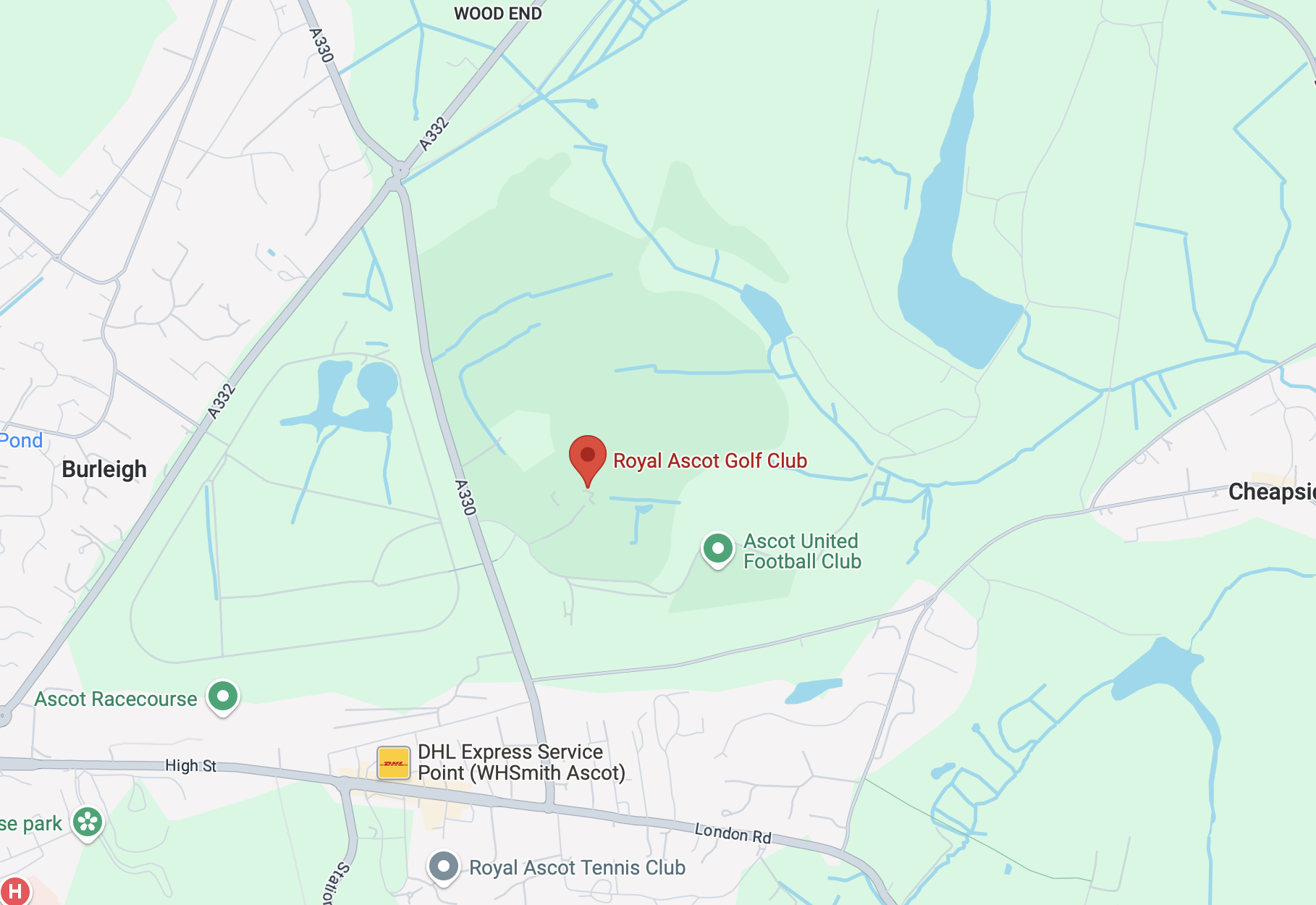
Task: Select the Ascot United Football Club marker
Action: [717, 550]
